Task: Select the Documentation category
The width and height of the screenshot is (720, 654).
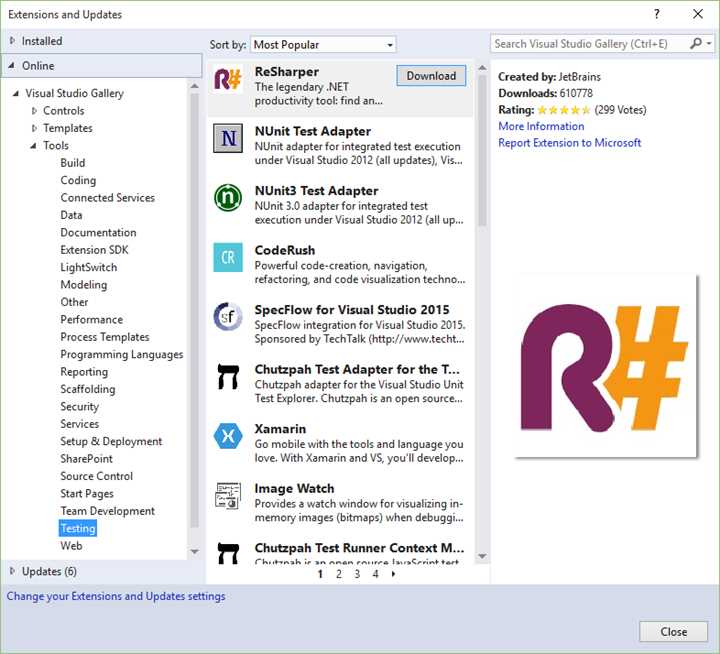Action: [x=98, y=233]
